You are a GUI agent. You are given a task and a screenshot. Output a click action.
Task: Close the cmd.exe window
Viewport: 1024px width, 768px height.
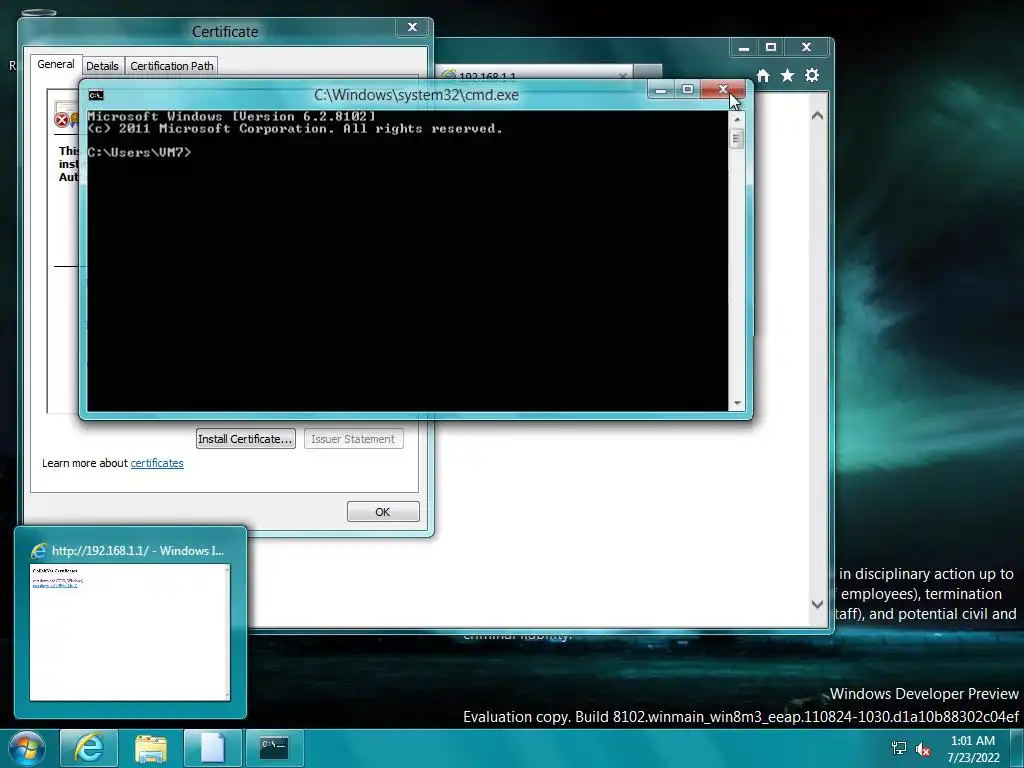click(722, 89)
